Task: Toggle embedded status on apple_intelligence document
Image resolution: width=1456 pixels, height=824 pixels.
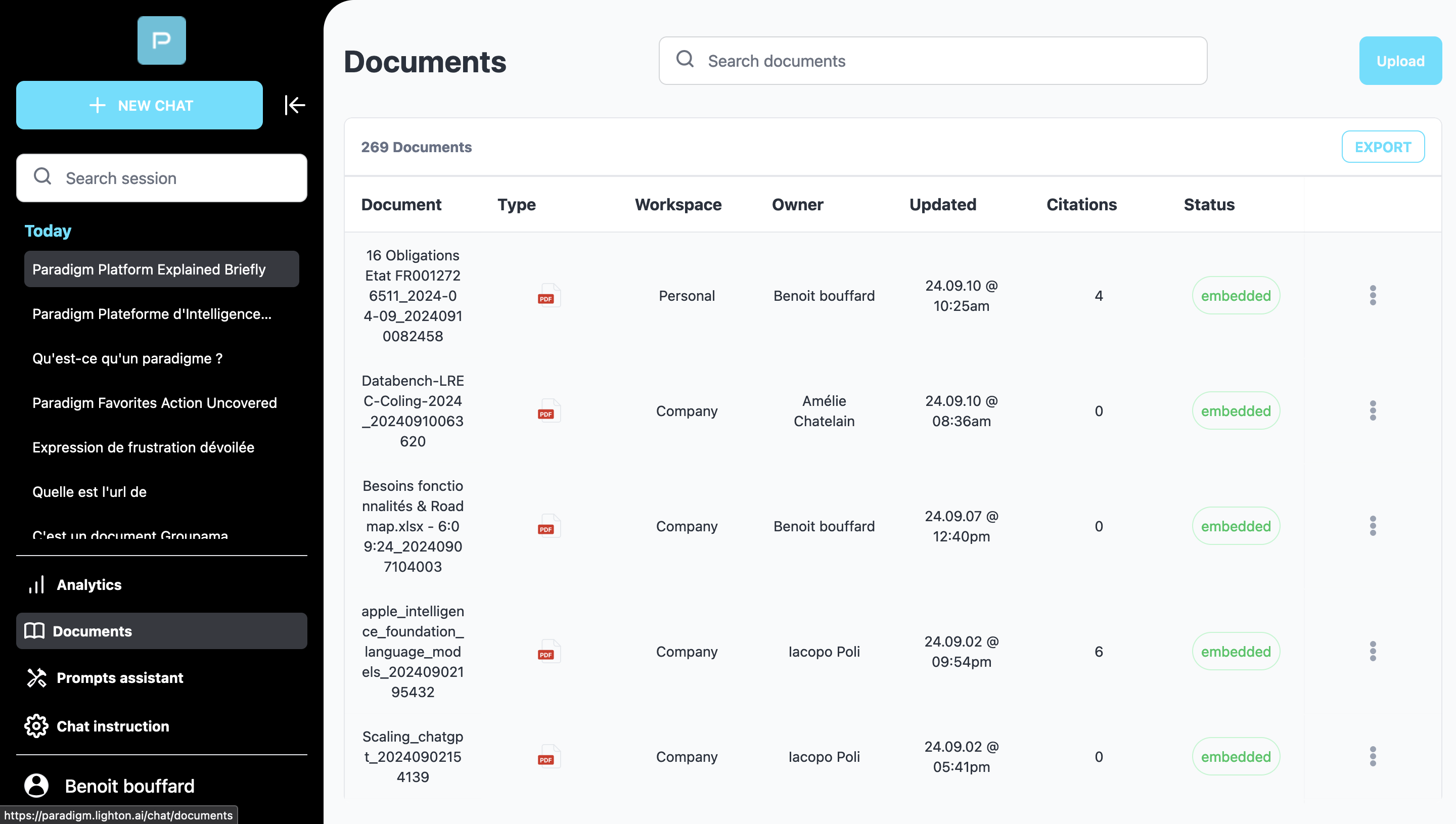Action: pos(1236,651)
